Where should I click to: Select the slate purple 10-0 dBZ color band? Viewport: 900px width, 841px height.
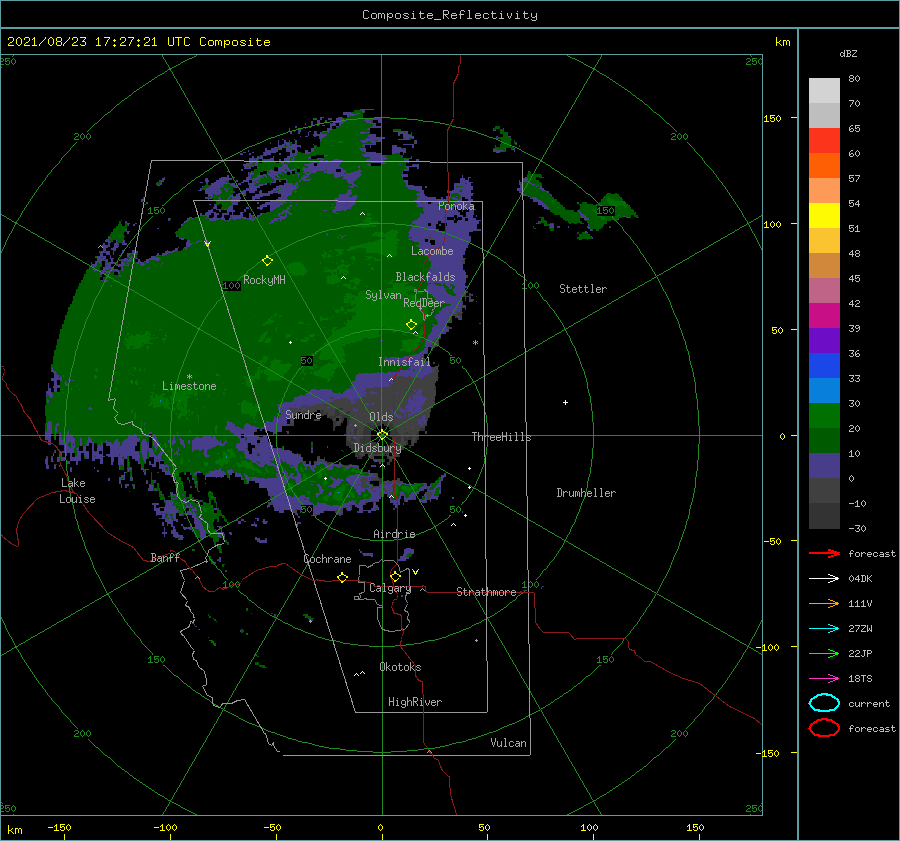[824, 466]
